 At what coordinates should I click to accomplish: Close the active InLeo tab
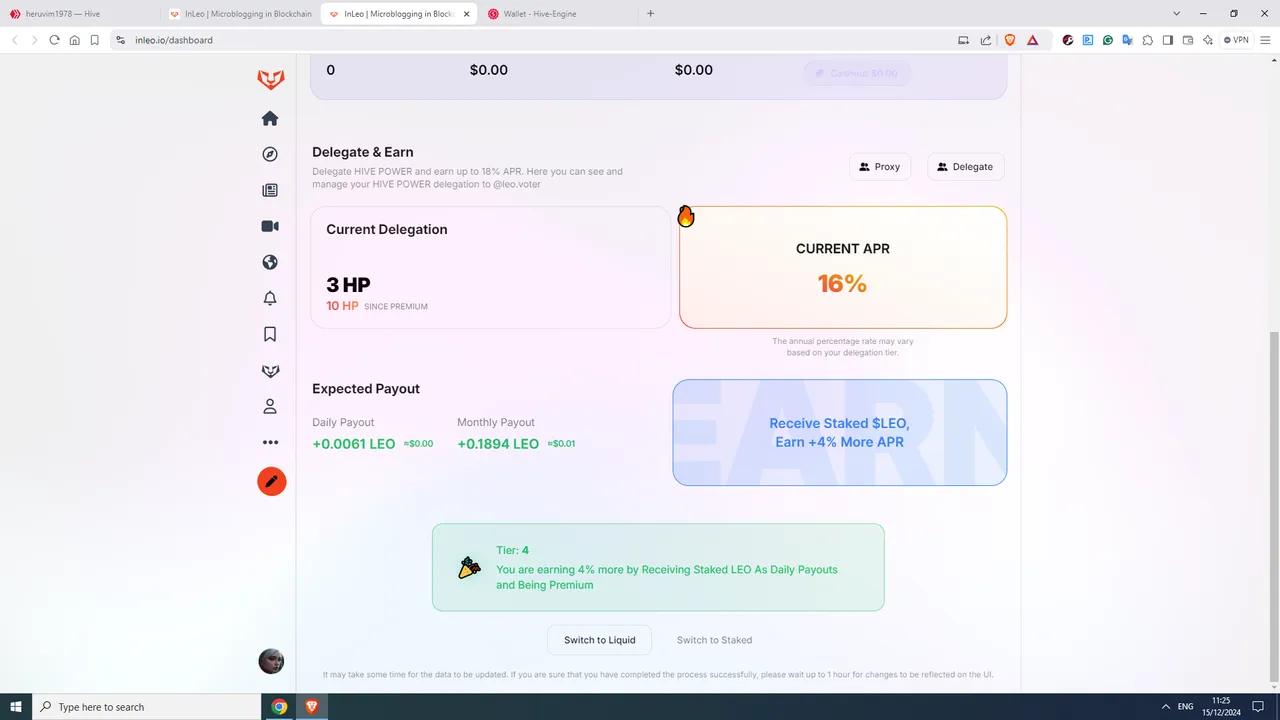[x=466, y=14]
